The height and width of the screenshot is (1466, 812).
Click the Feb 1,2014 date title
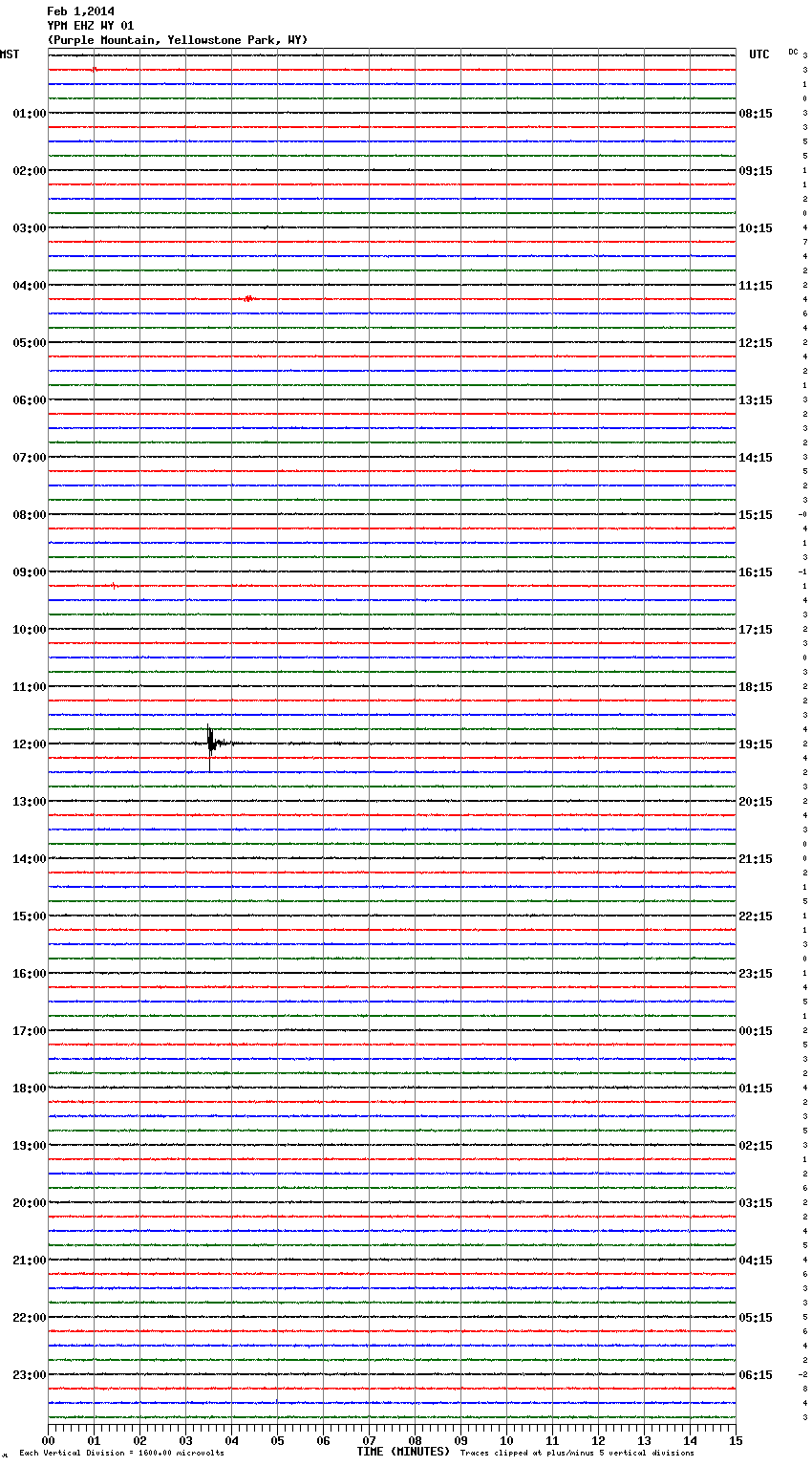pos(80,11)
